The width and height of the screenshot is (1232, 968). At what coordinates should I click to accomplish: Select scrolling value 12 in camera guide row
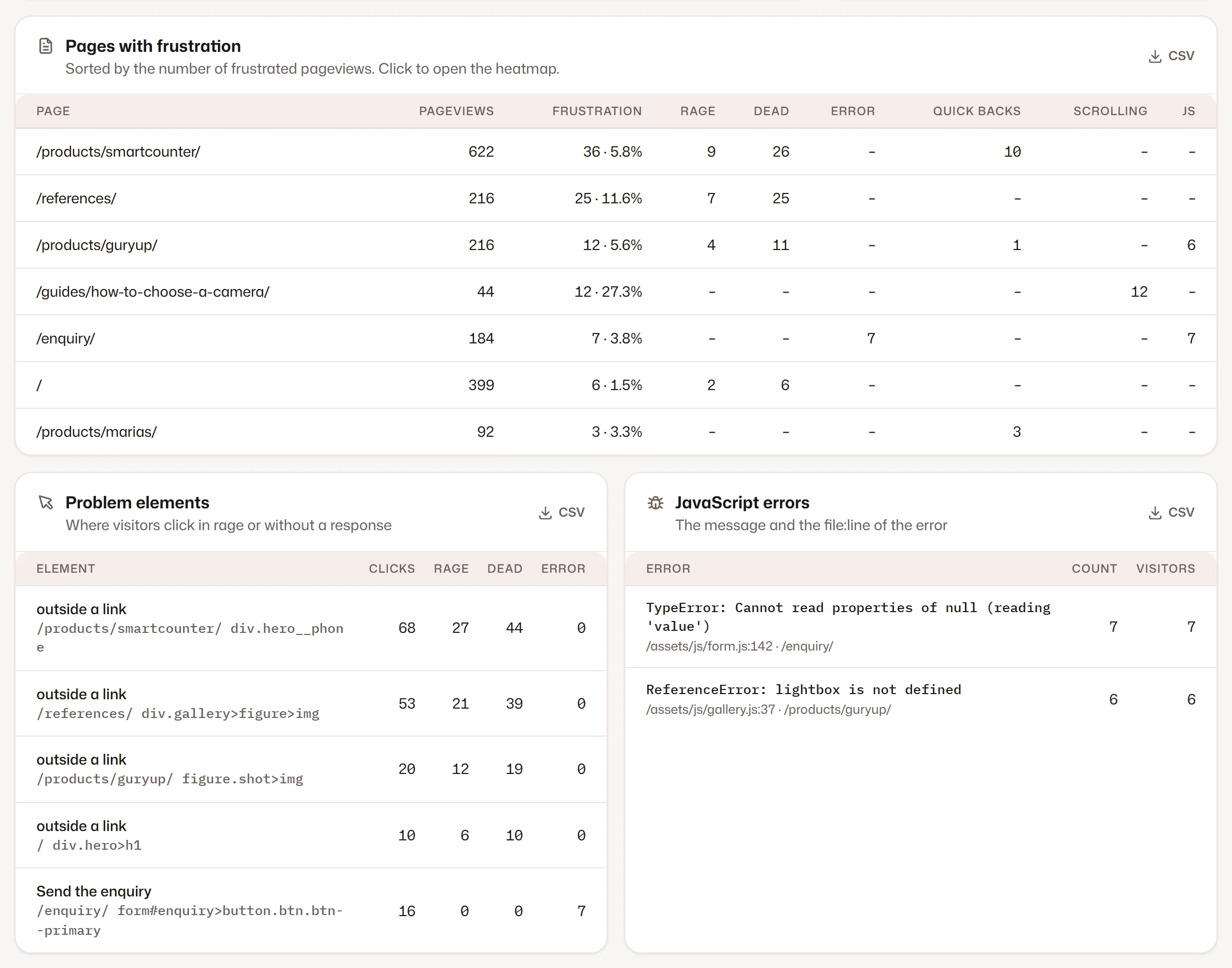[1139, 292]
